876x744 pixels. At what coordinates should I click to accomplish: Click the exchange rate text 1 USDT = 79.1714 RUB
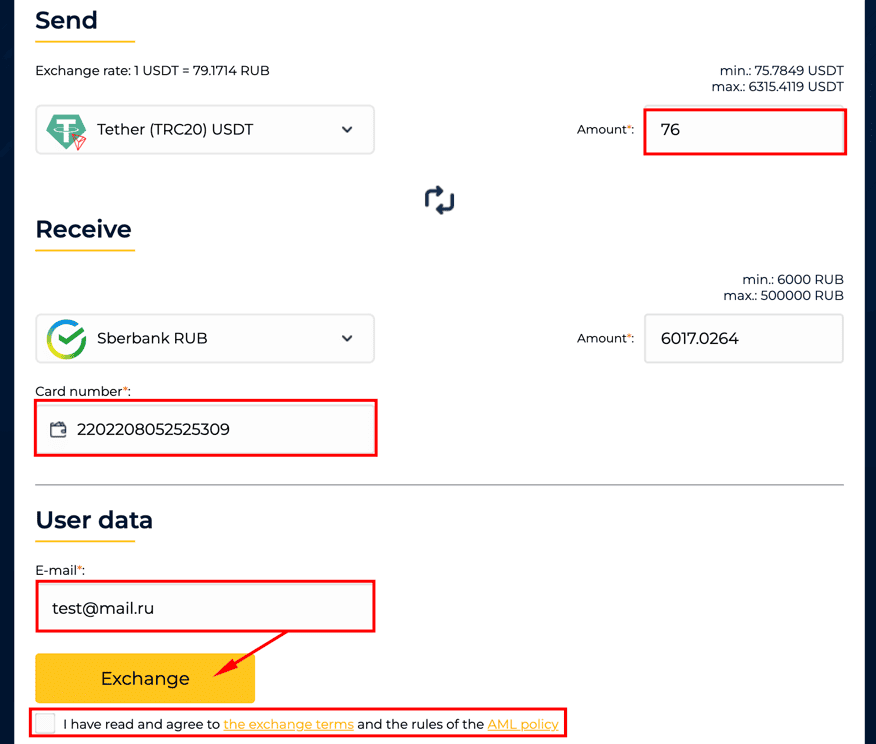tap(153, 70)
